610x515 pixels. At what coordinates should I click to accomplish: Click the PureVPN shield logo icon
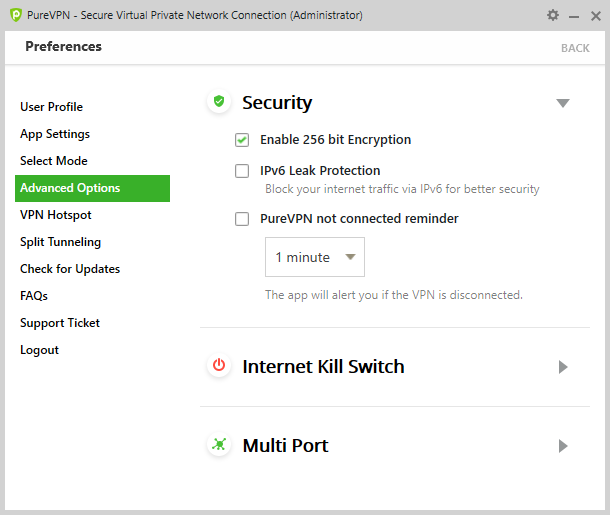pos(16,15)
